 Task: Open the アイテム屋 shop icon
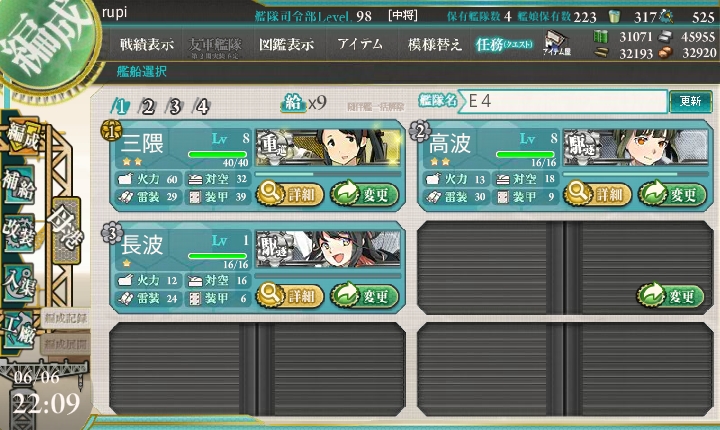tap(557, 44)
